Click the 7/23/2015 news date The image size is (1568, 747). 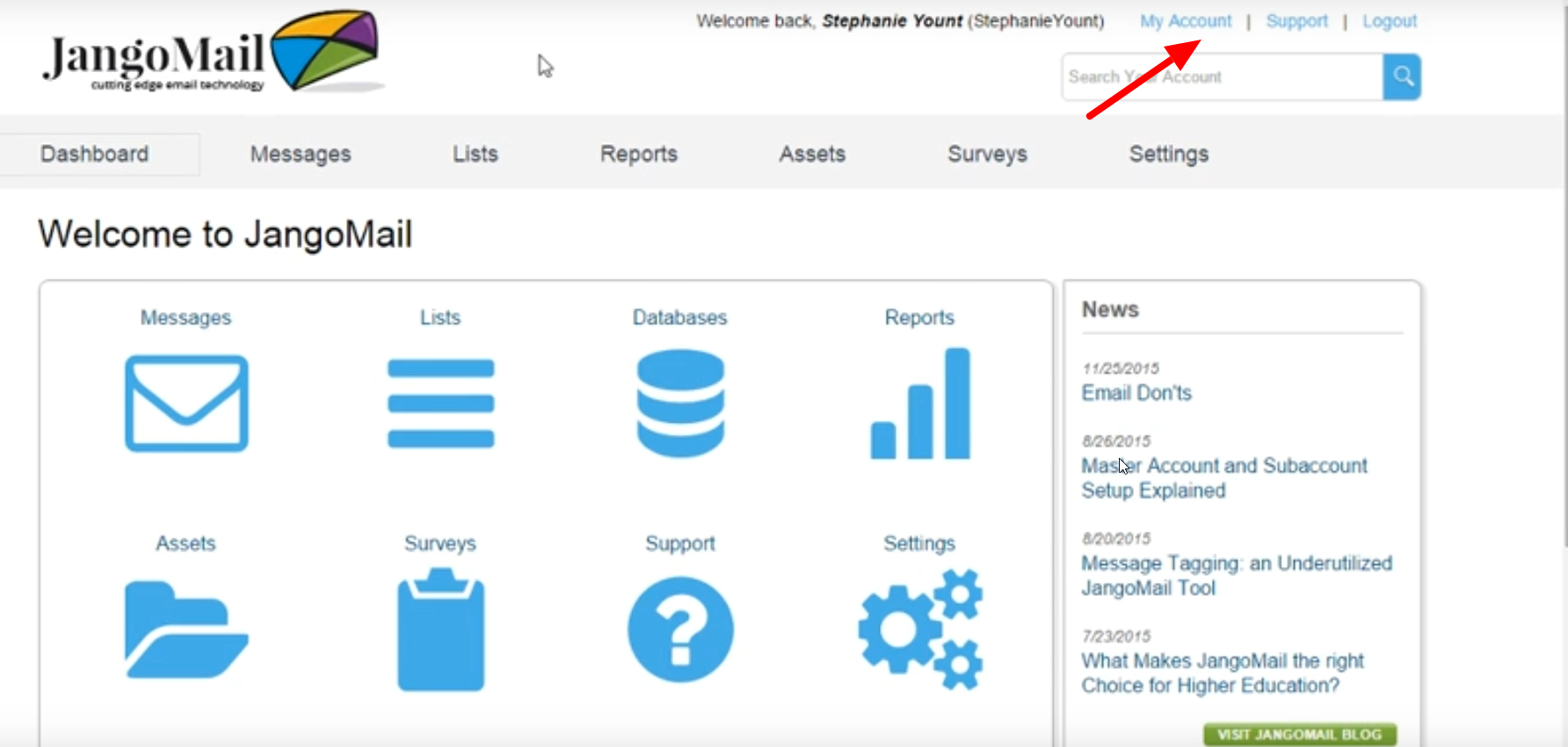pyautogui.click(x=1116, y=636)
